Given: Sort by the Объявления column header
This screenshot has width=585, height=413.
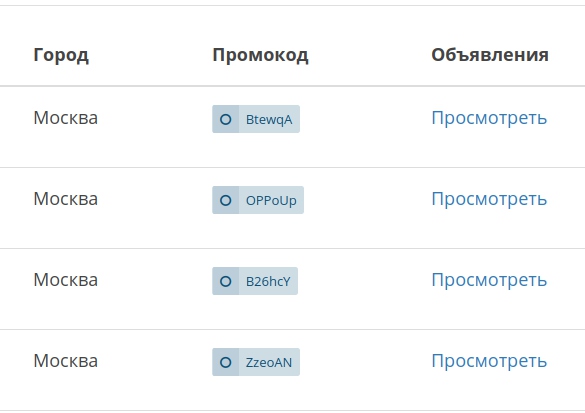Looking at the screenshot, I should [490, 55].
